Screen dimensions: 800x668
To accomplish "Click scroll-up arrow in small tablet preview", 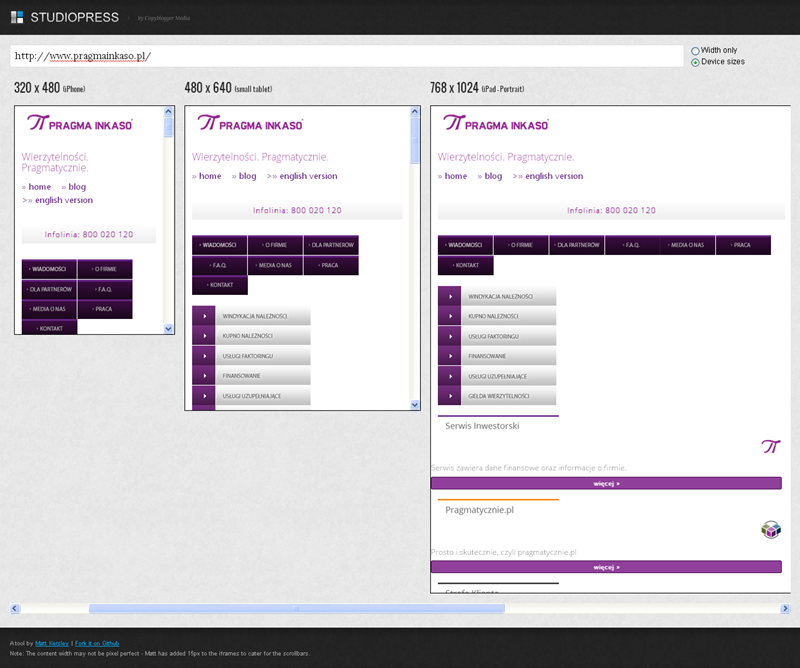I will point(415,112).
